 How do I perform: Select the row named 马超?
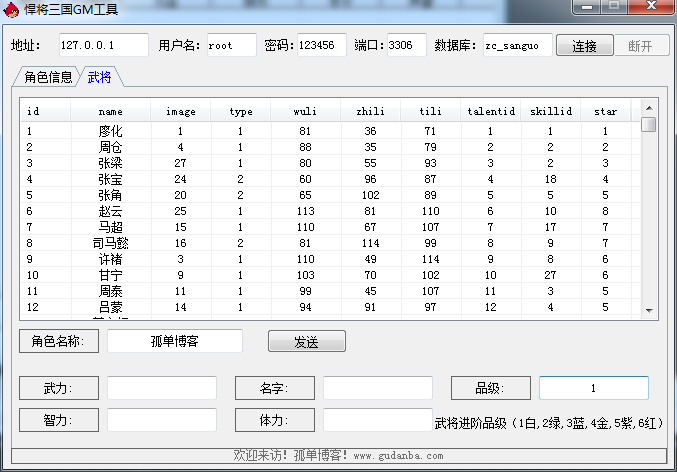tap(330, 227)
